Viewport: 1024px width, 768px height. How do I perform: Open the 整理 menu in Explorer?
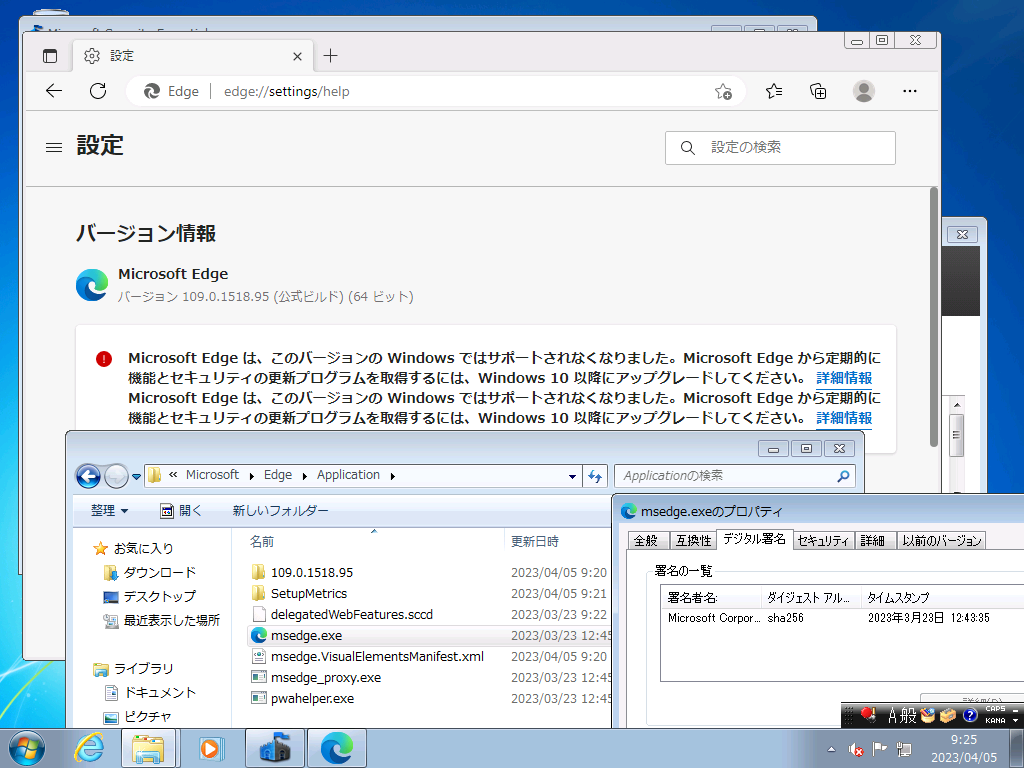coord(104,510)
